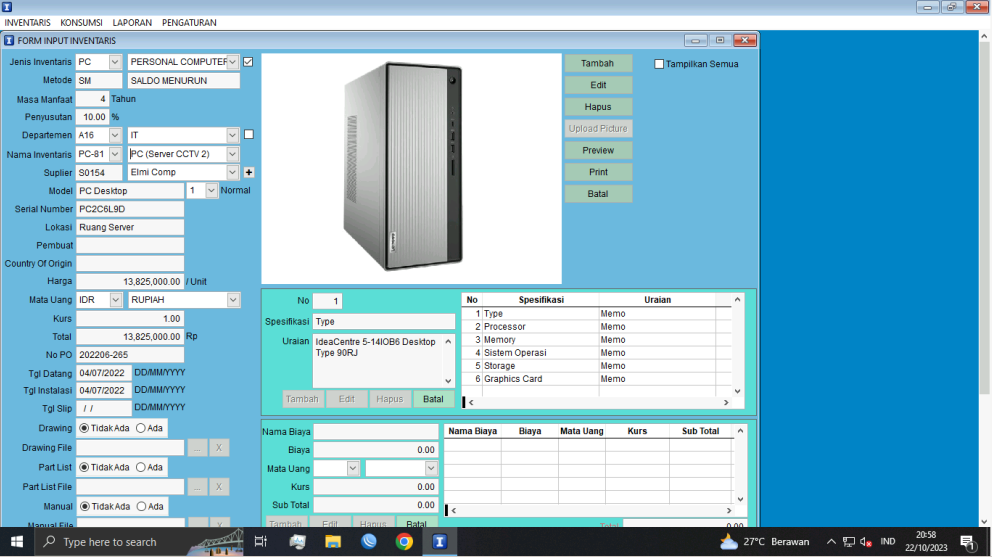
Task: Open the Task View taskbar icon
Action: 260,541
